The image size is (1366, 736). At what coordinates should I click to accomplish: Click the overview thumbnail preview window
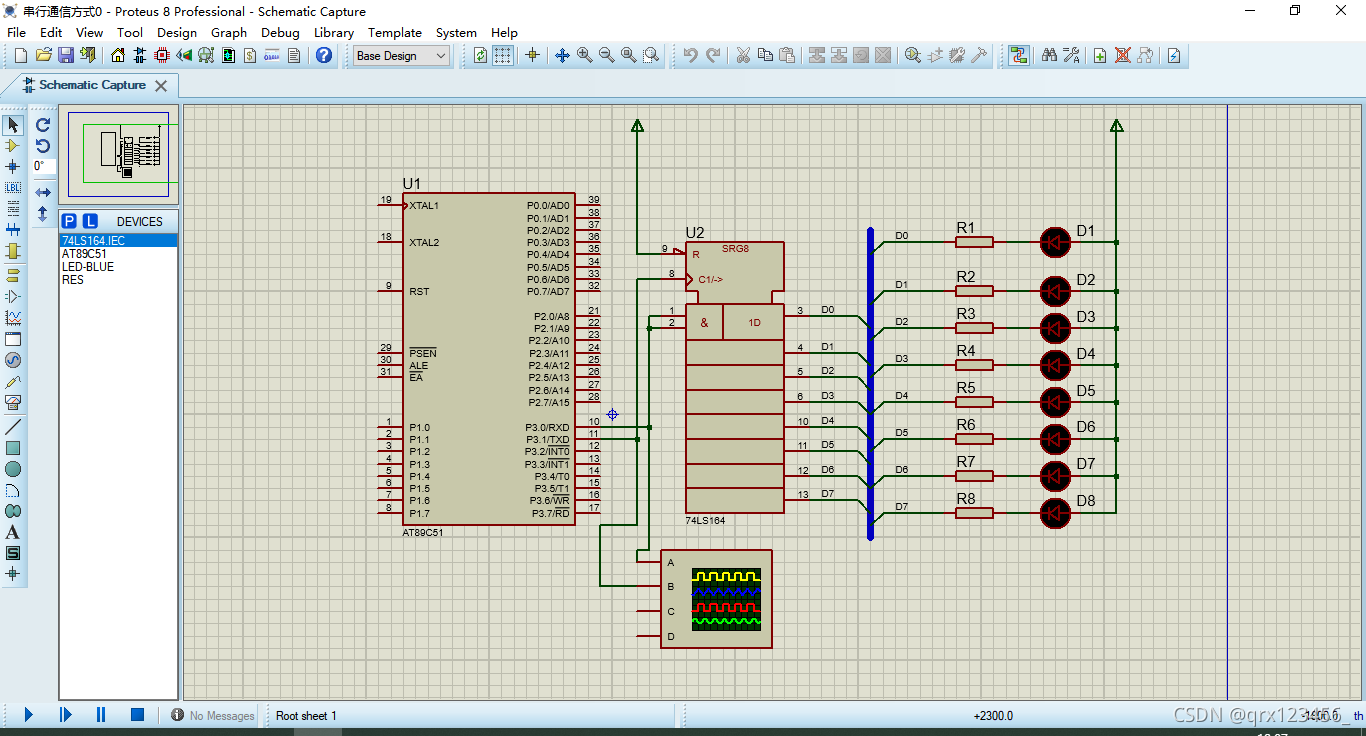click(119, 155)
